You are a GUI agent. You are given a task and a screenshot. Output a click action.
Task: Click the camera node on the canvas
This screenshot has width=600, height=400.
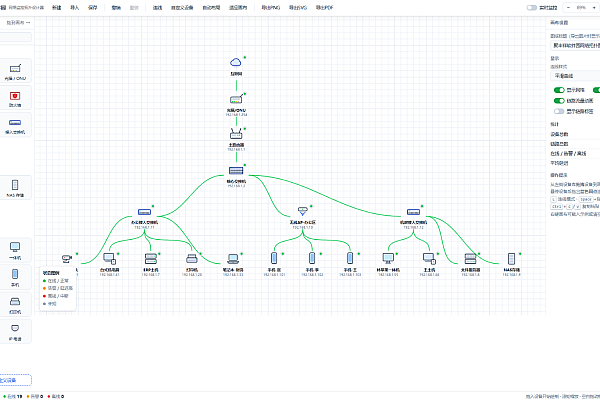pos(67,259)
